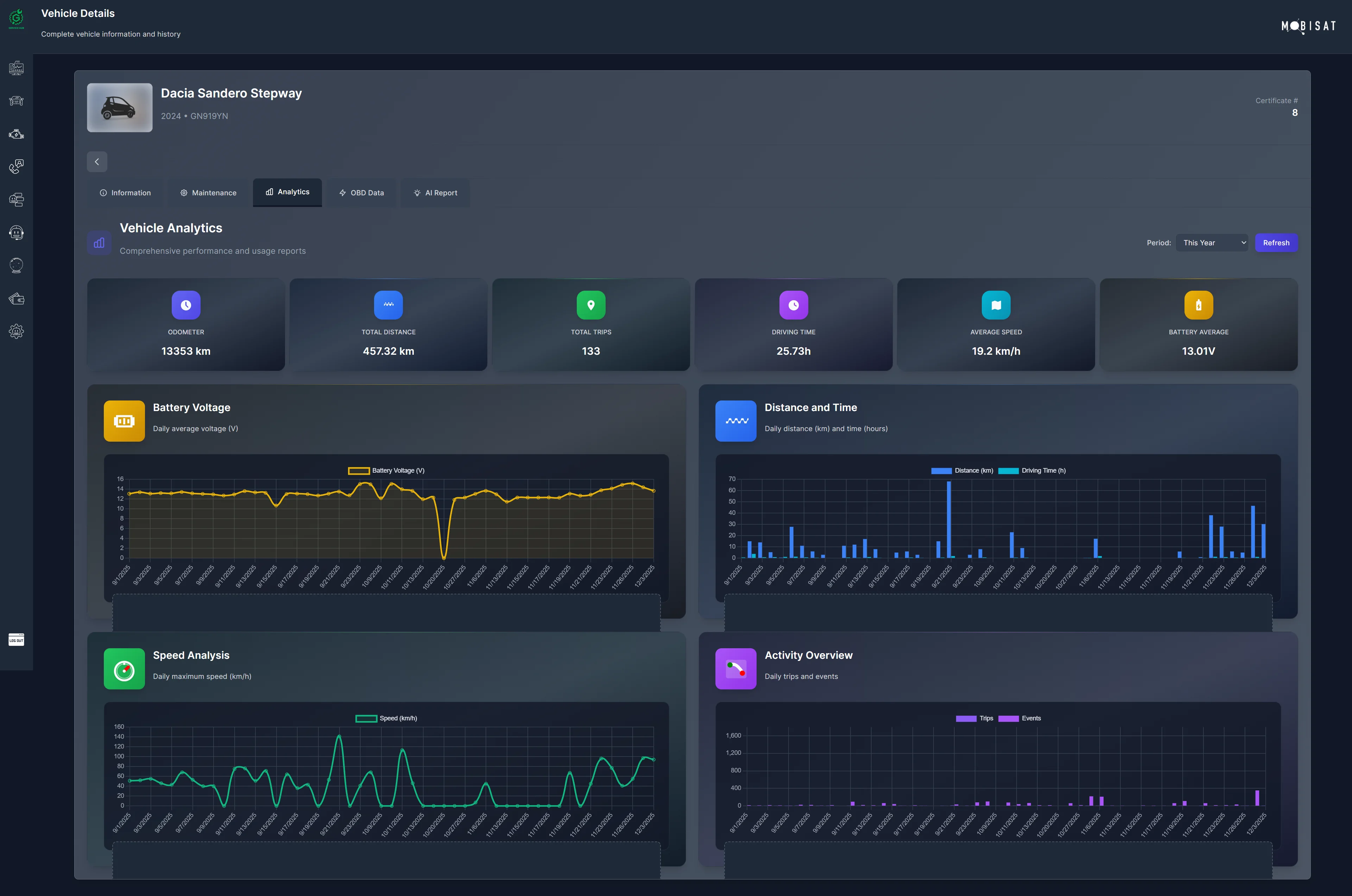Screen dimensions: 1352x896
Task: Open the wallet payments icon in sidebar
Action: (16, 298)
